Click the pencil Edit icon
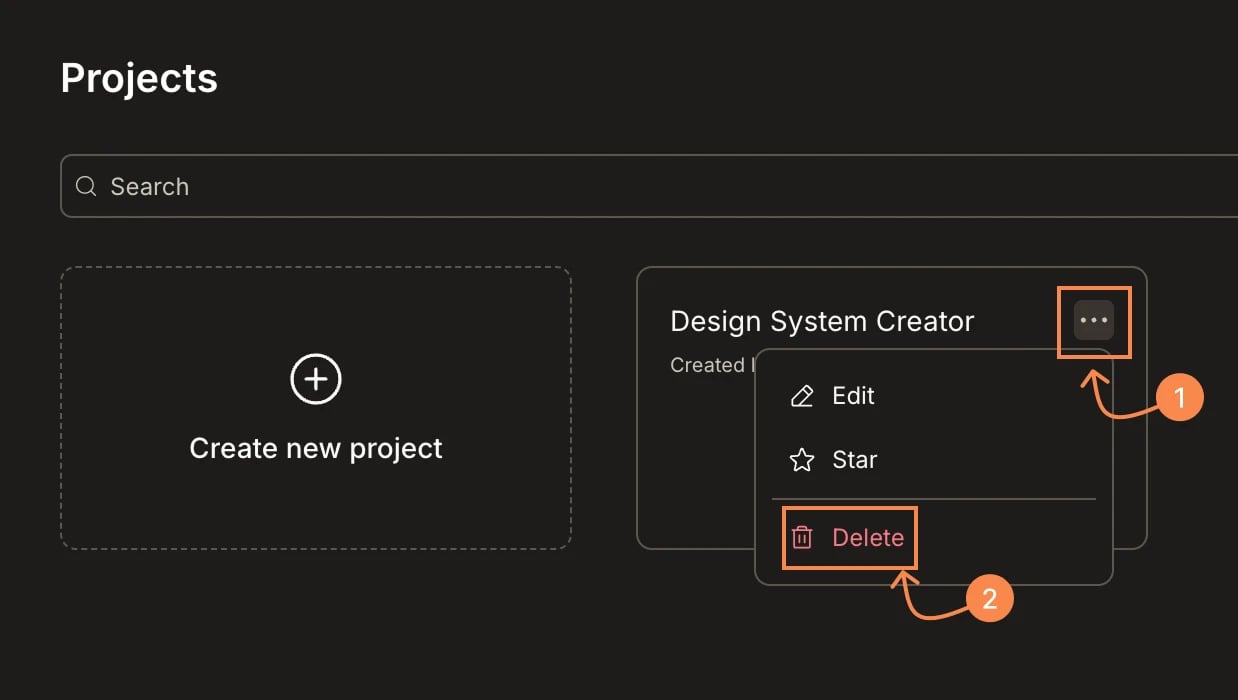The image size is (1238, 700). 802,396
